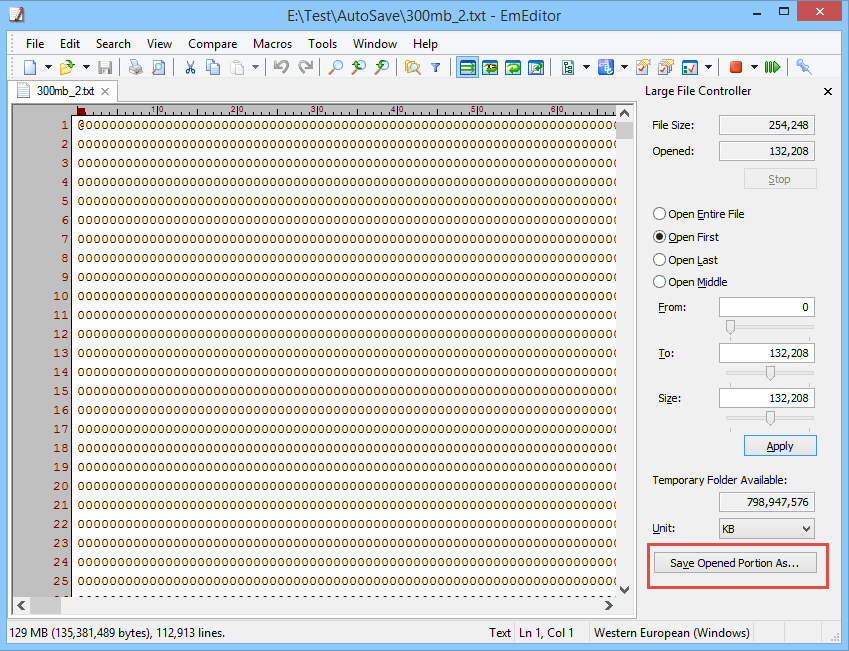Click the configuration tree icon
This screenshot has width=849, height=651.
568,67
